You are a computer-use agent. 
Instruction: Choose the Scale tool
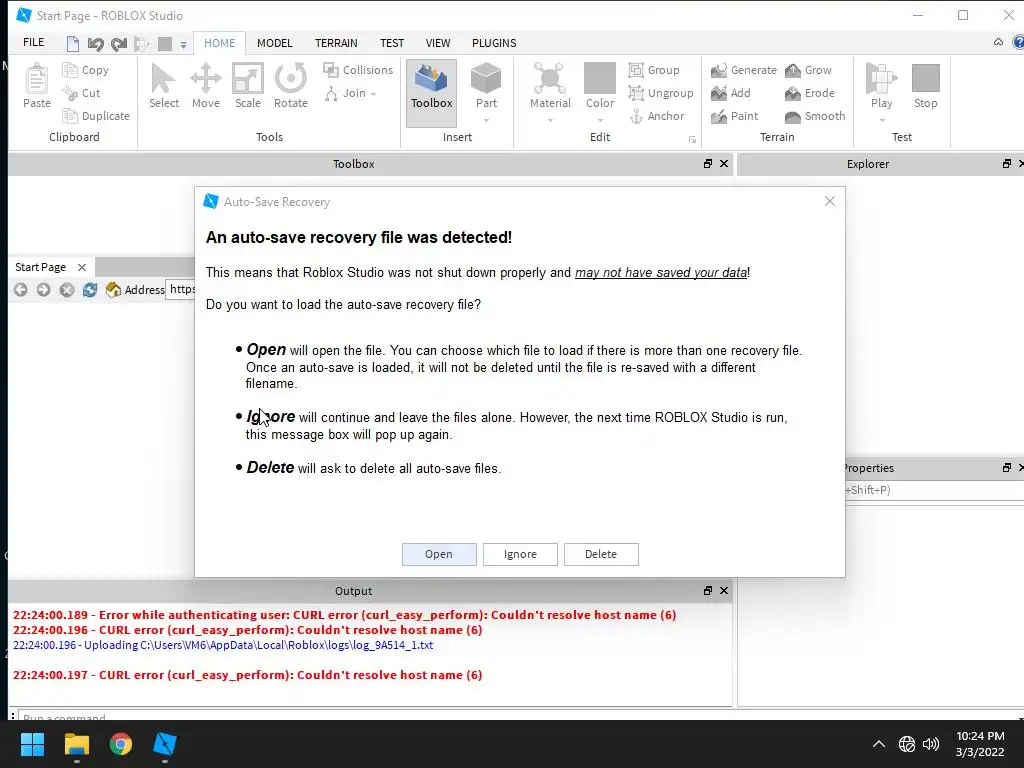248,86
